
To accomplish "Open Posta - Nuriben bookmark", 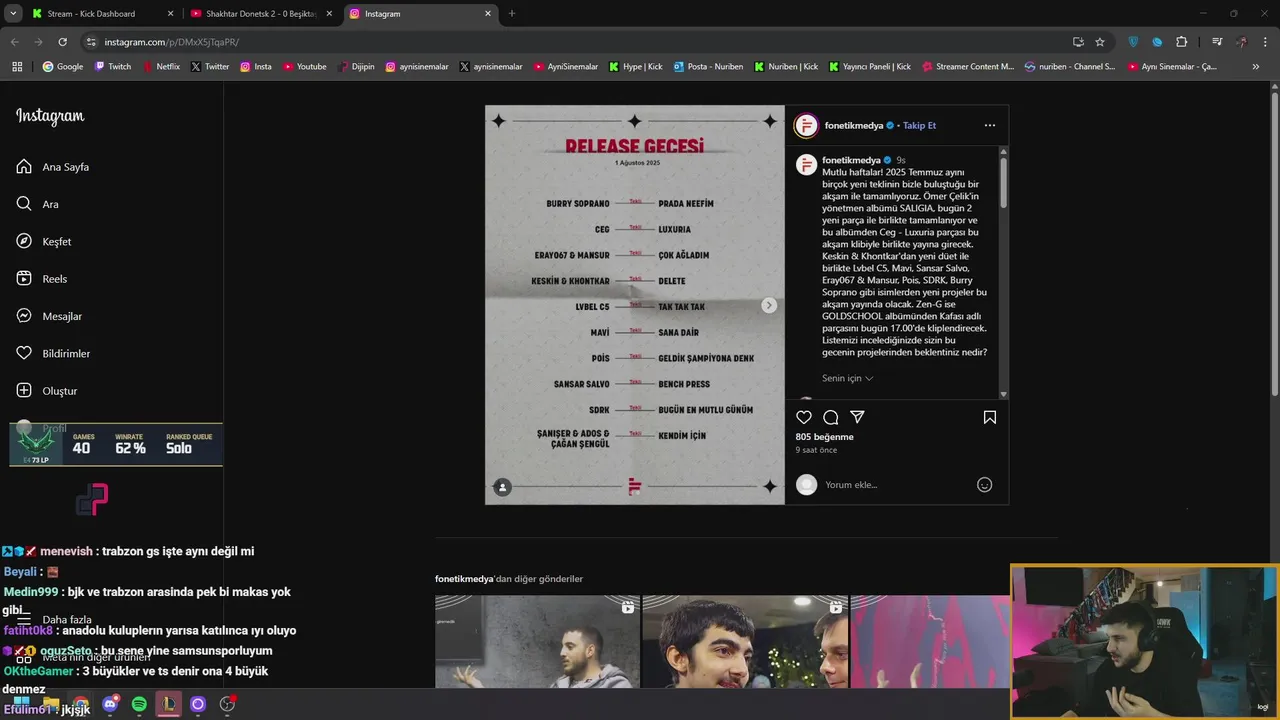I will coord(709,67).
